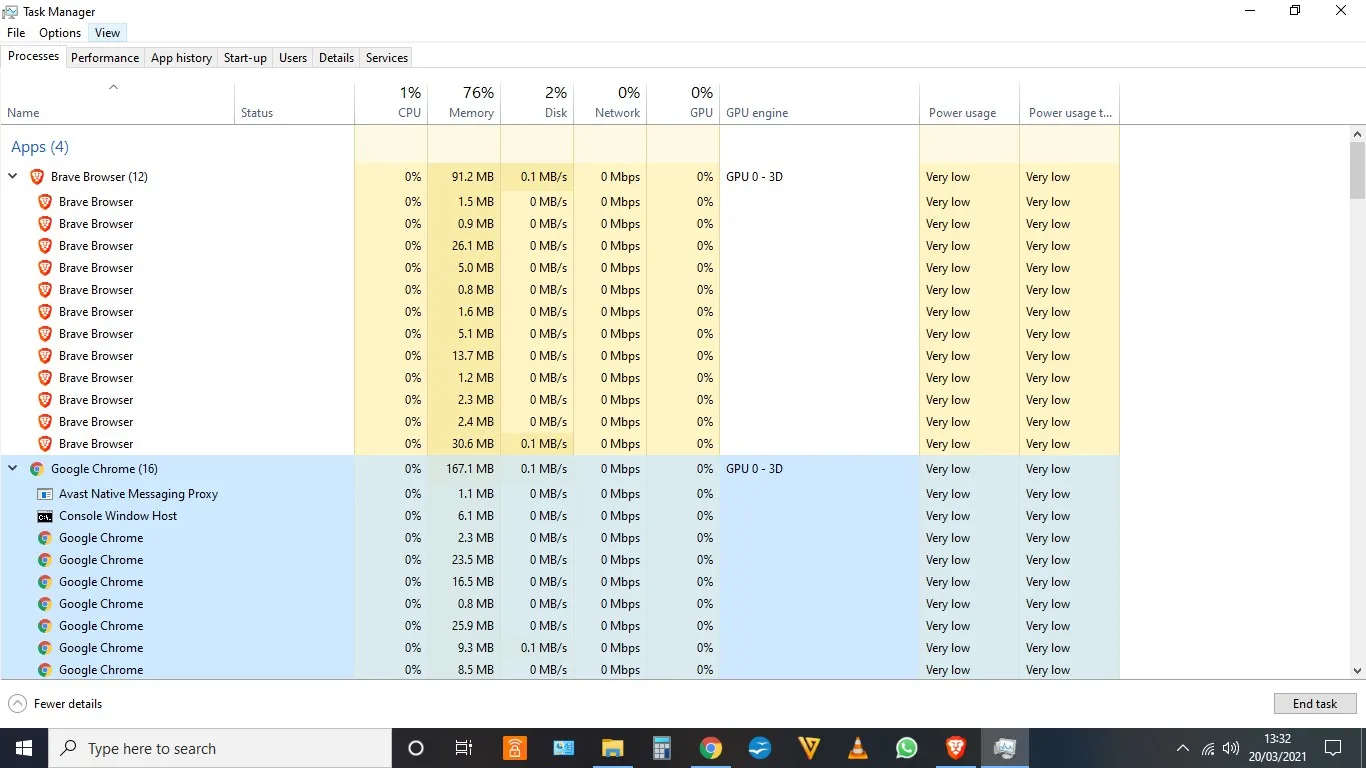
Task: Click the 16.5 MB memory cell
Action: (464, 582)
